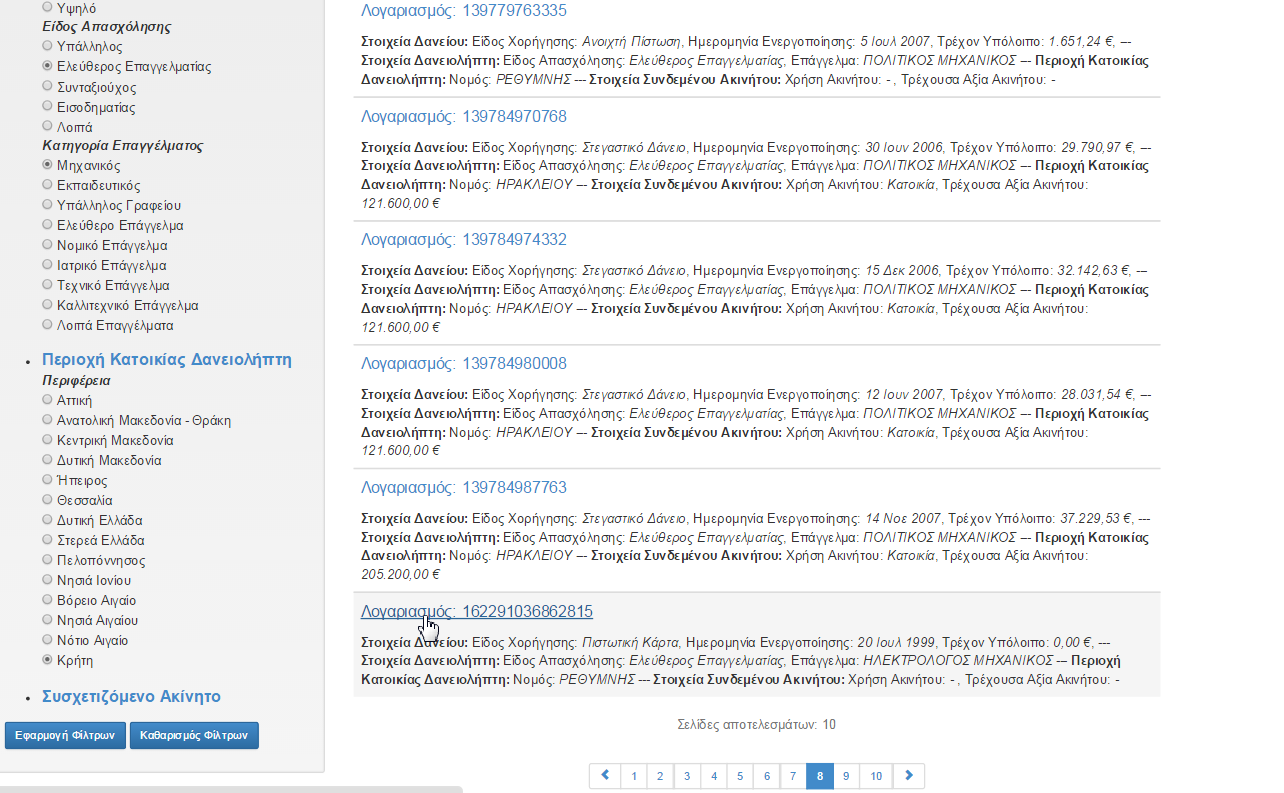Go to results page 9
Image resolution: width=1284 pixels, height=793 pixels.
click(x=846, y=776)
